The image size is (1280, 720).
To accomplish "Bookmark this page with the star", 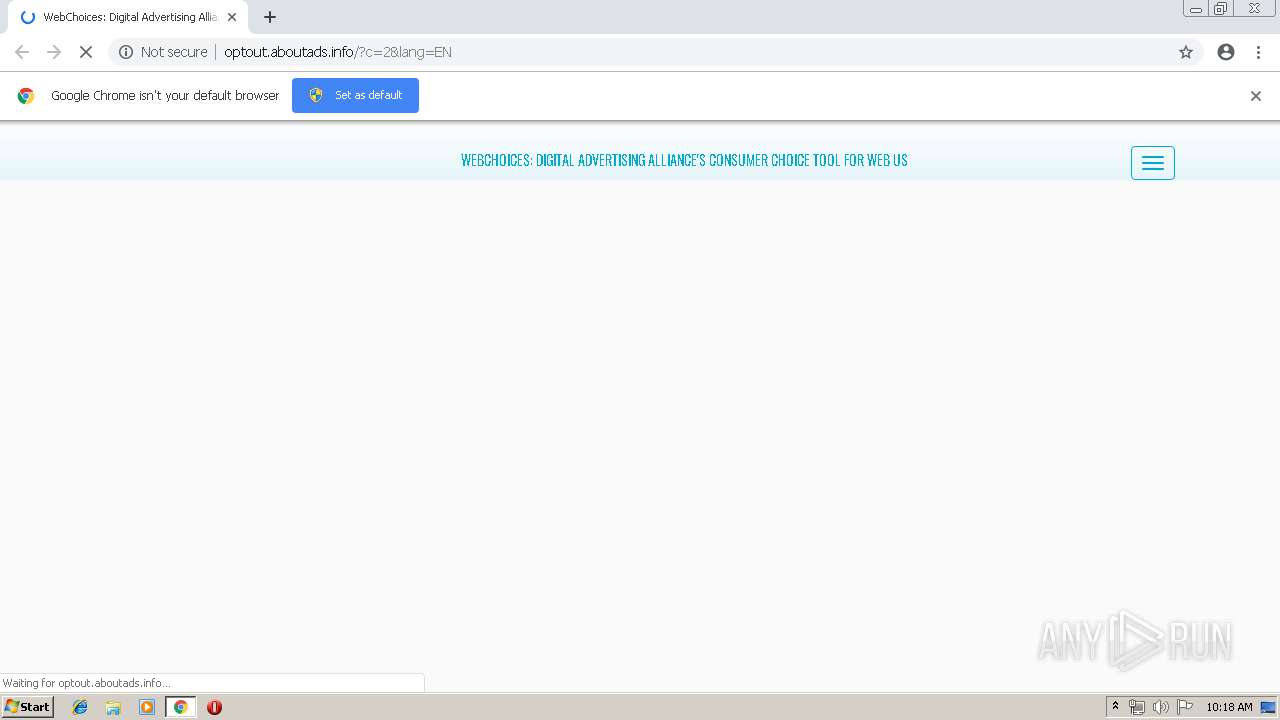I will (x=1186, y=52).
